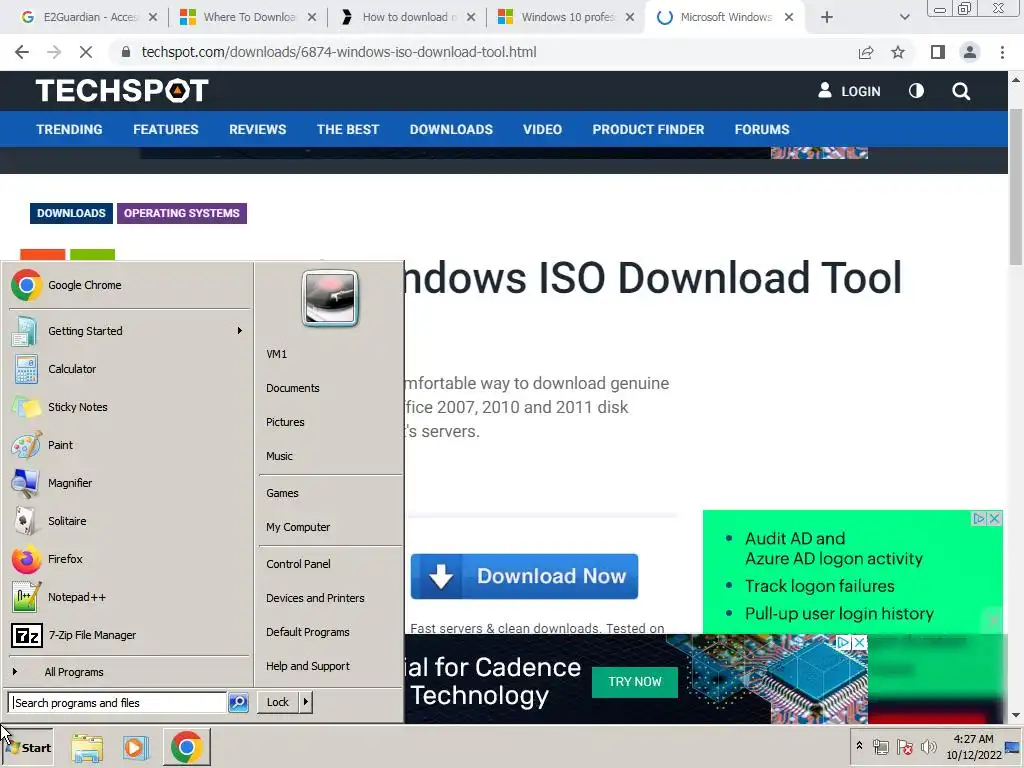The height and width of the screenshot is (768, 1024).
Task: Expand the Getting Started submenu arrow
Action: (x=240, y=331)
